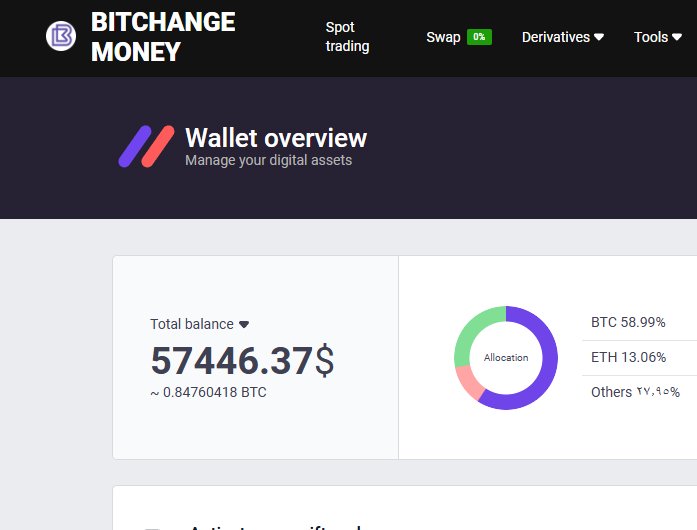Viewport: 697px width, 530px height.
Task: Expand the Derivatives dropdown
Action: [563, 37]
